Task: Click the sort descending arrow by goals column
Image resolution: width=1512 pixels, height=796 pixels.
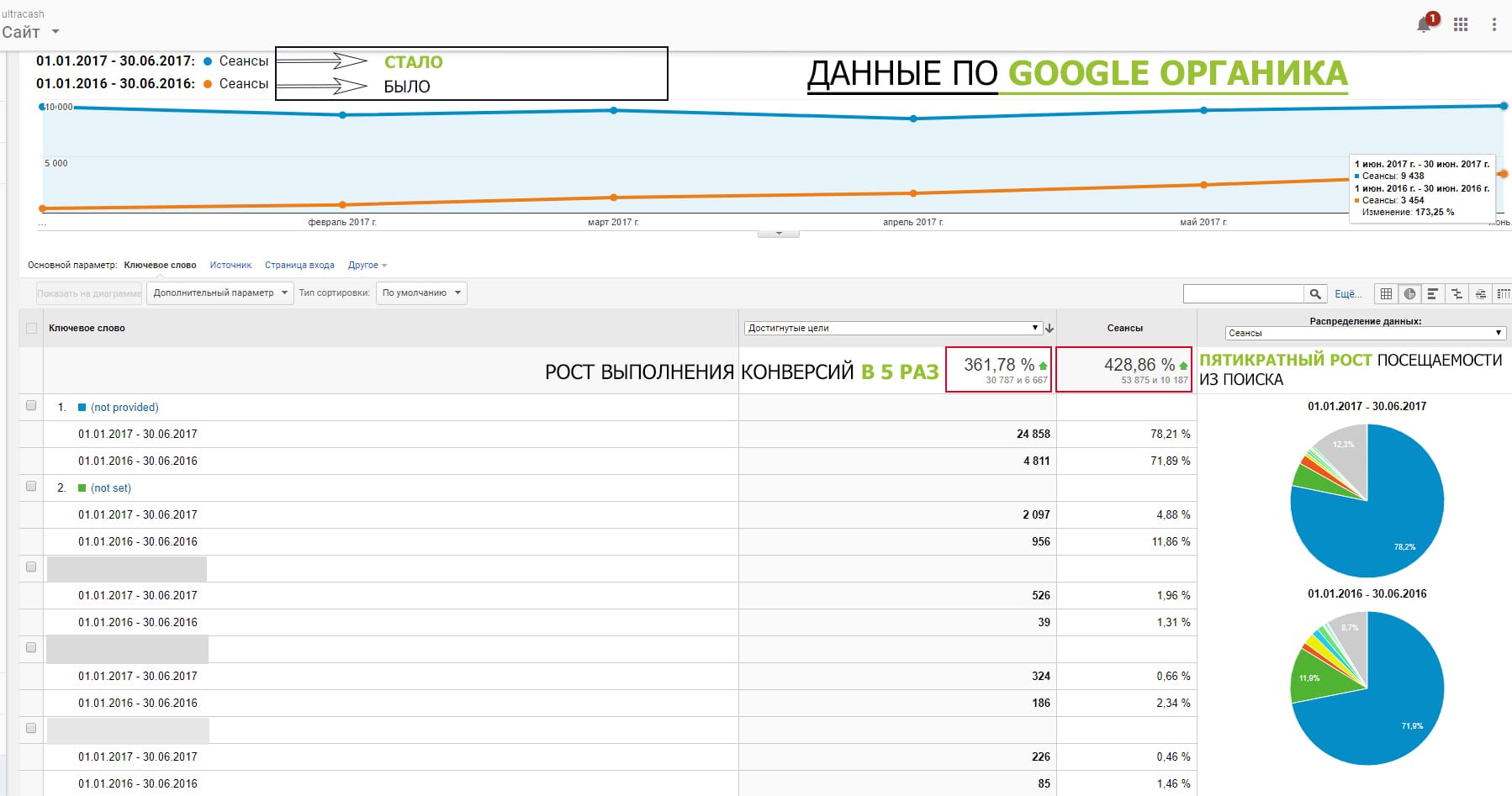Action: (1049, 329)
